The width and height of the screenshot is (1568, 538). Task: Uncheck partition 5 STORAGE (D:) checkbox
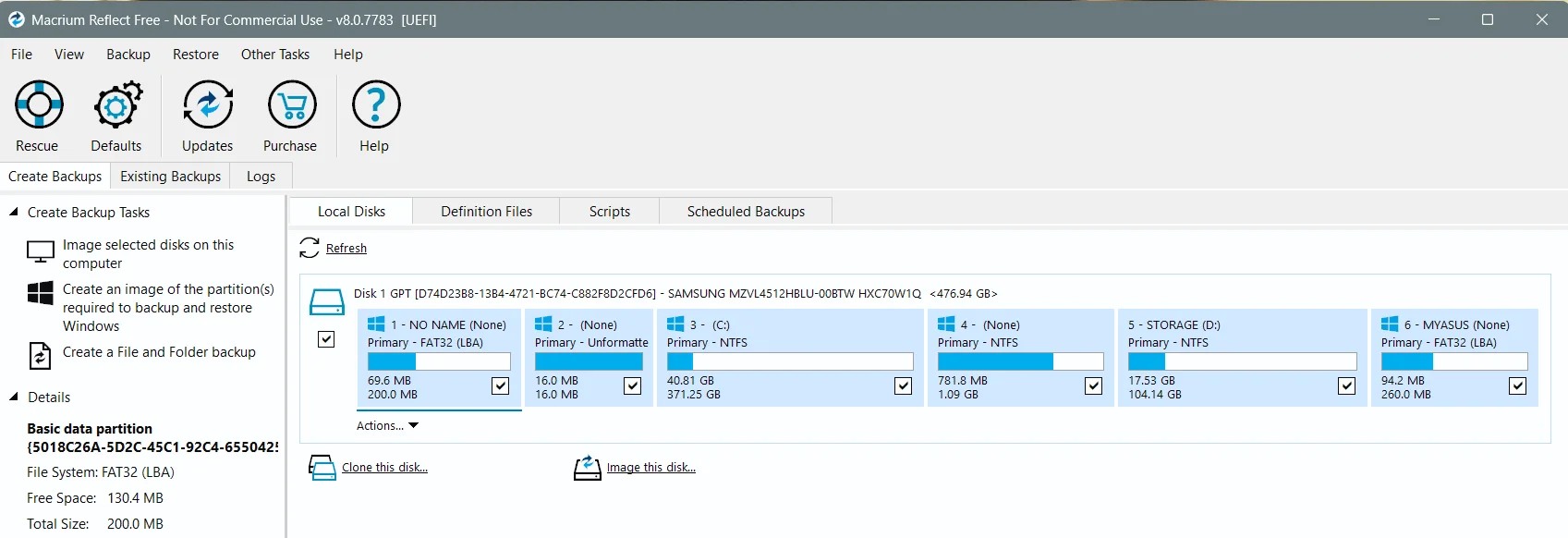pos(1347,385)
